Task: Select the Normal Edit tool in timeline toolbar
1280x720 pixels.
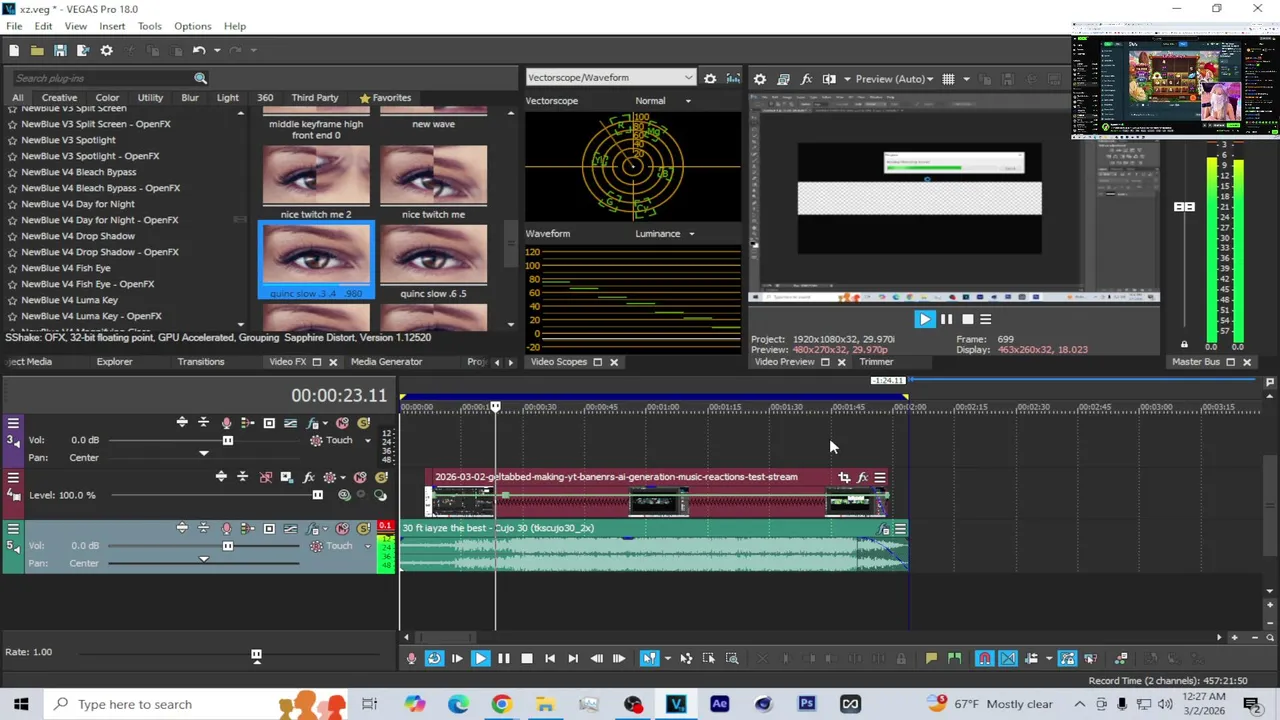Action: click(x=650, y=658)
